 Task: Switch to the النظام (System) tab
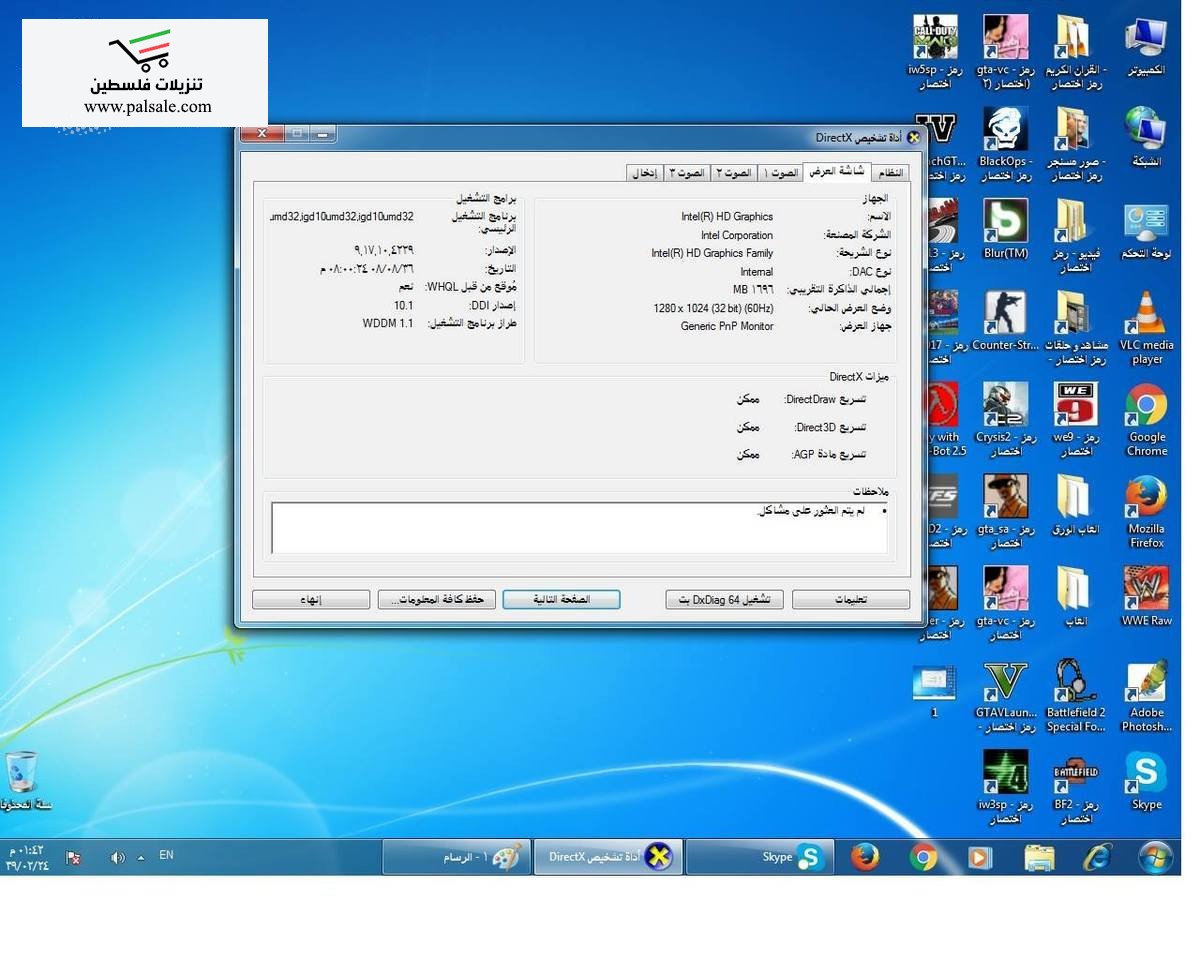[x=890, y=173]
